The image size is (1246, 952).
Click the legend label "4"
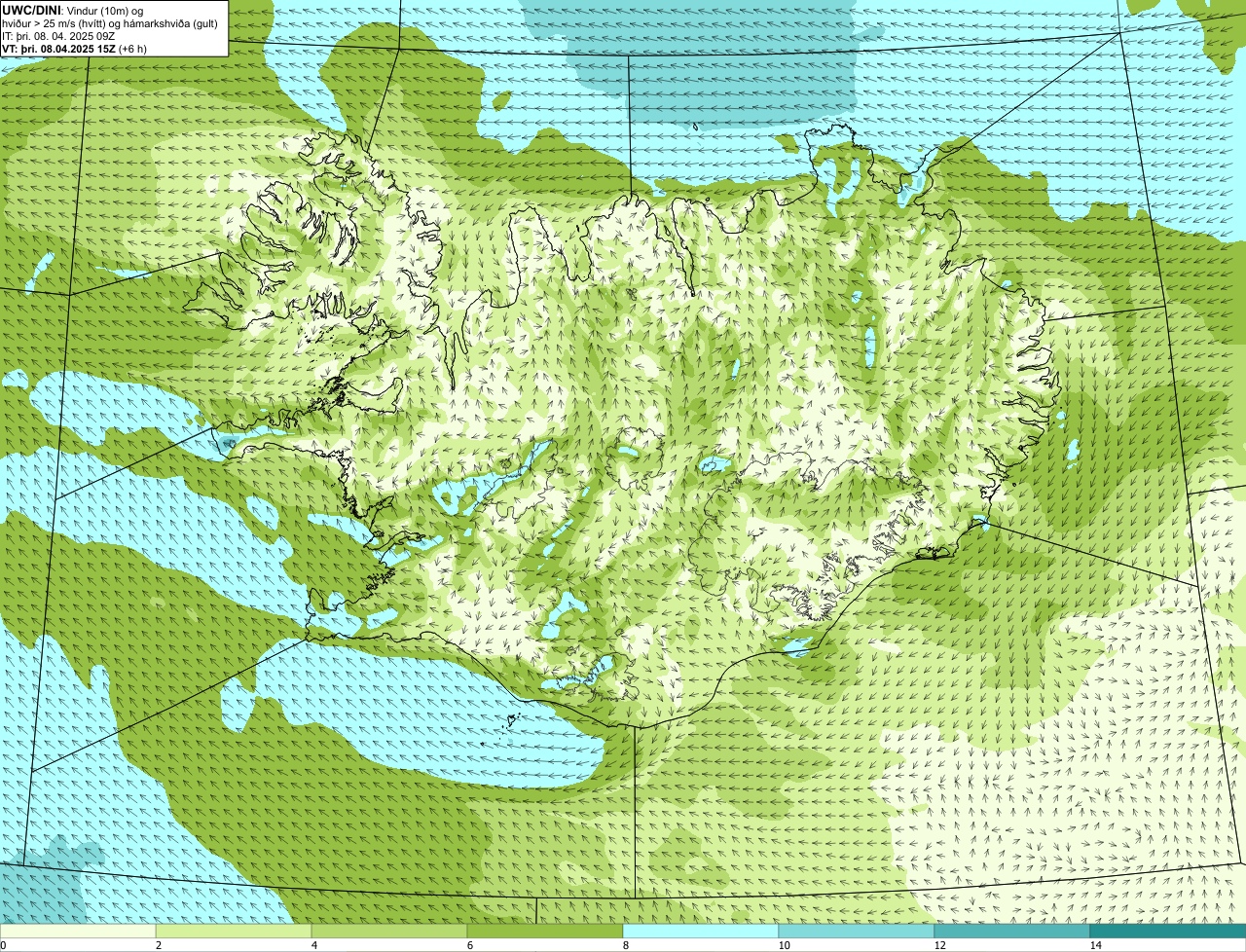point(313,945)
